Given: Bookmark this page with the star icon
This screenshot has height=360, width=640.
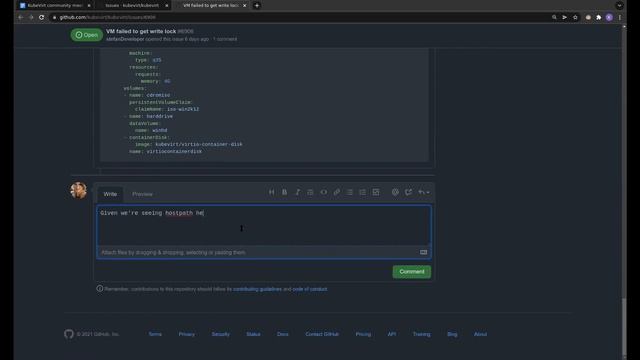Looking at the screenshot, I should click(575, 18).
